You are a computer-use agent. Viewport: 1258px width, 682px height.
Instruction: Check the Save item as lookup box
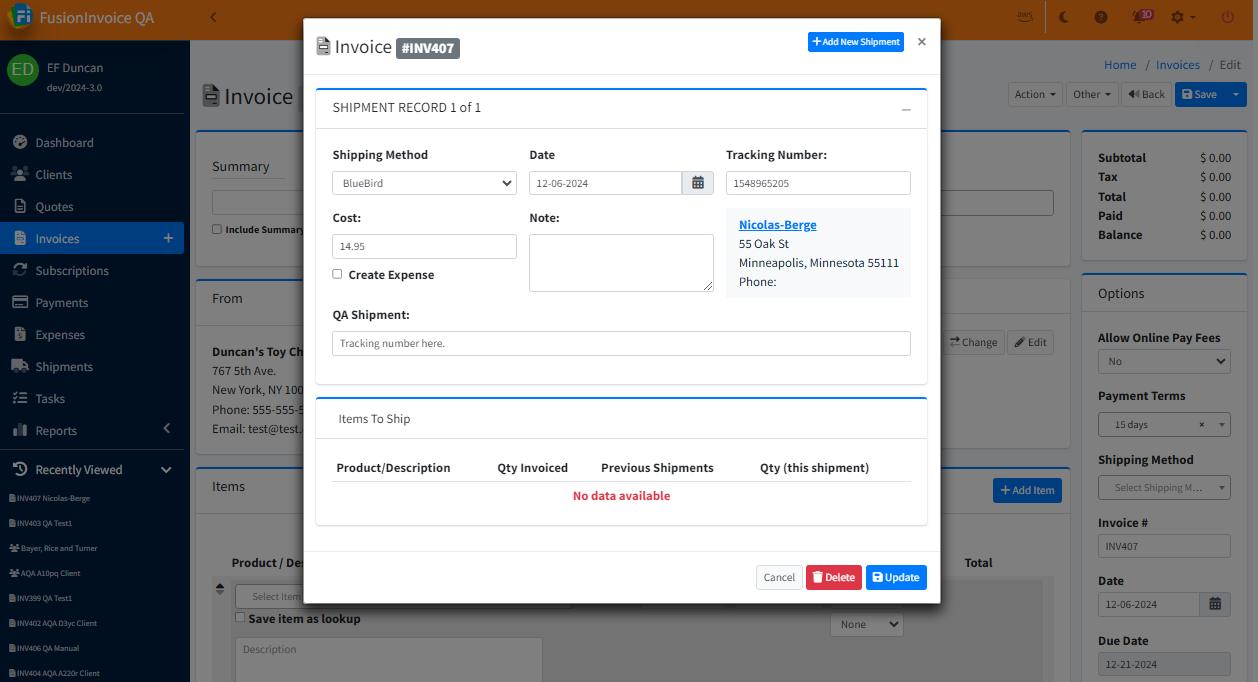(x=240, y=618)
